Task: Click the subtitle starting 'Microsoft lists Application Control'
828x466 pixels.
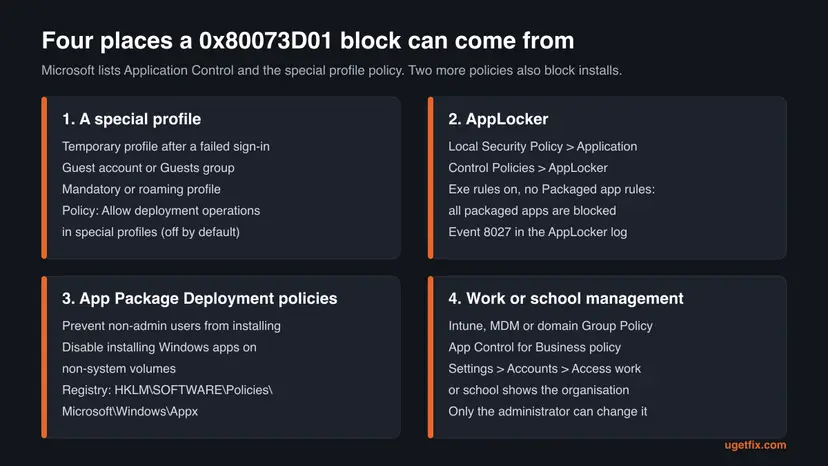Action: (332, 70)
